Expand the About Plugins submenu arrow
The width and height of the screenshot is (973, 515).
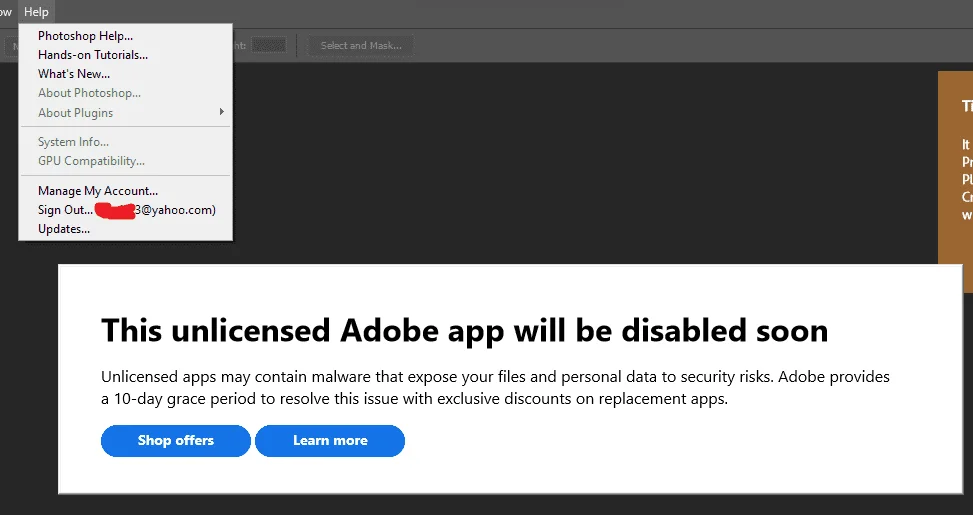coord(222,112)
